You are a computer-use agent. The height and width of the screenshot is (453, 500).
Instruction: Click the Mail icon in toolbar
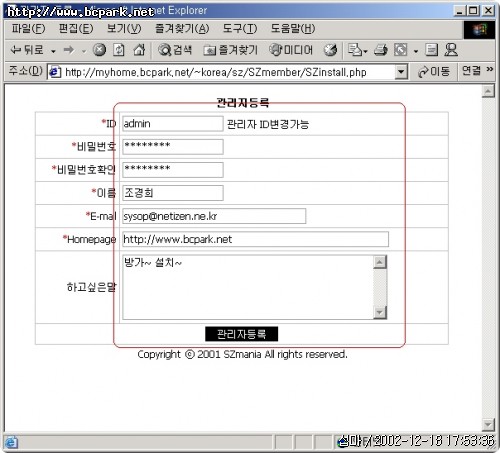click(355, 50)
